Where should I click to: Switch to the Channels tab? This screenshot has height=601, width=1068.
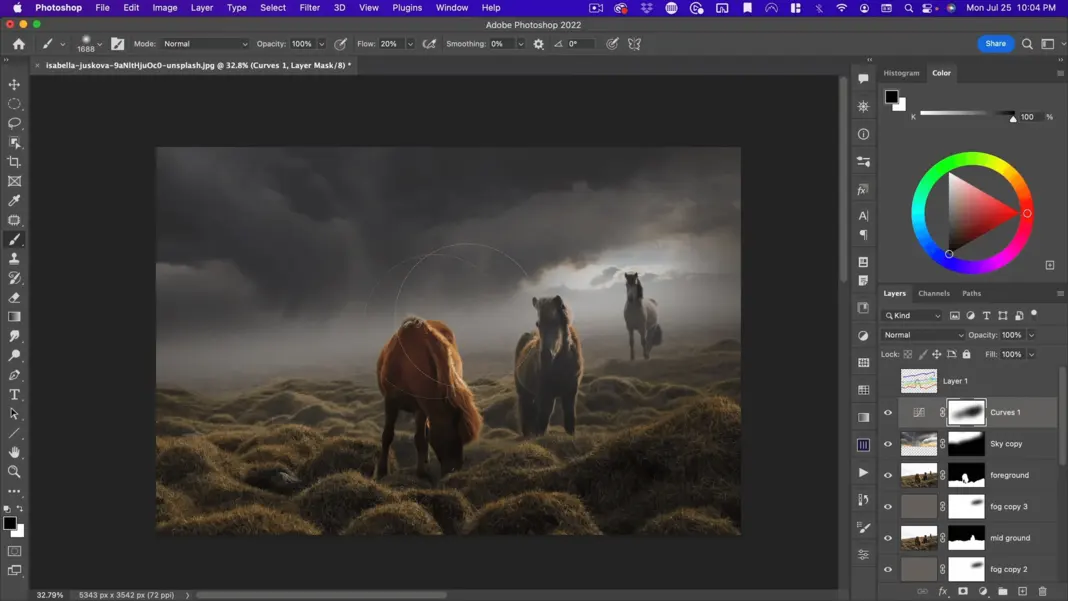tap(933, 294)
